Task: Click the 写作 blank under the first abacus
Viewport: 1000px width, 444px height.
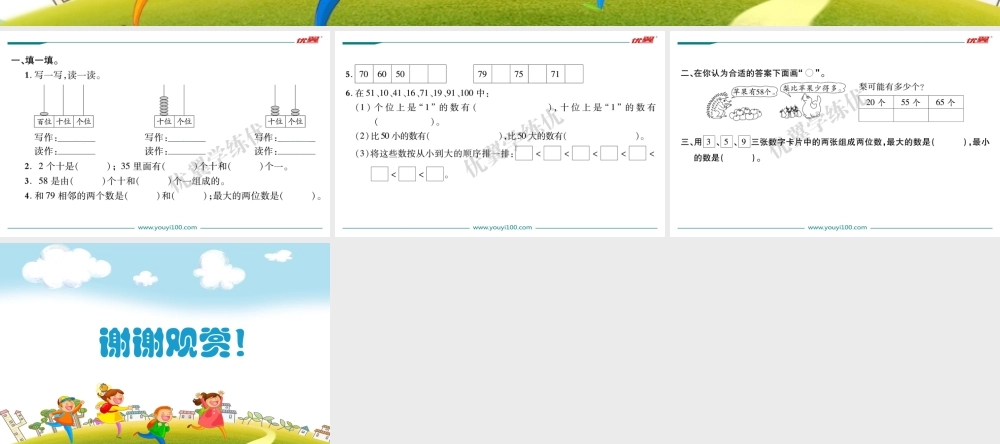Action: pos(77,139)
